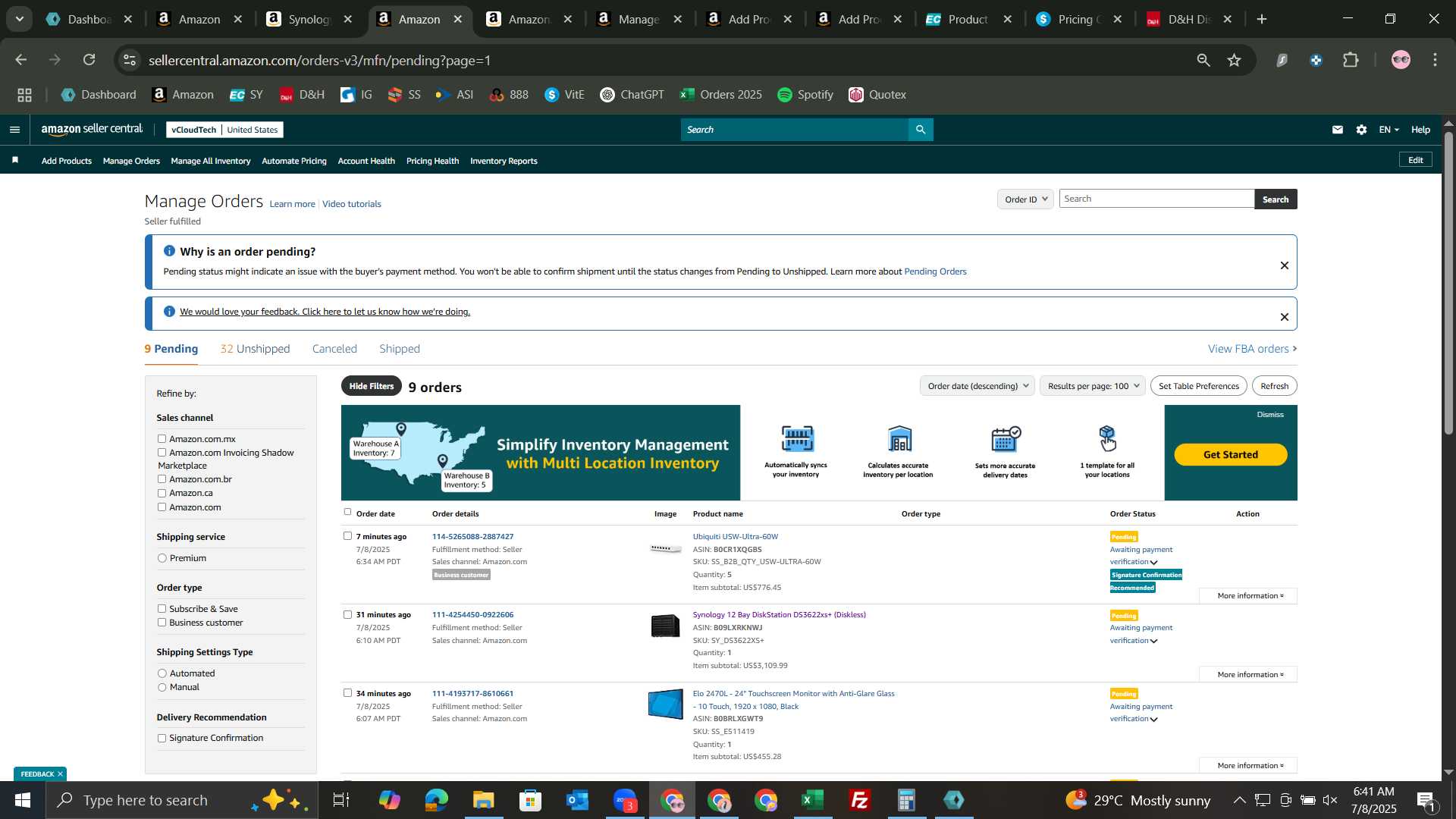Check the Amazon.com sales channel filter
The height and width of the screenshot is (819, 1456).
162,507
